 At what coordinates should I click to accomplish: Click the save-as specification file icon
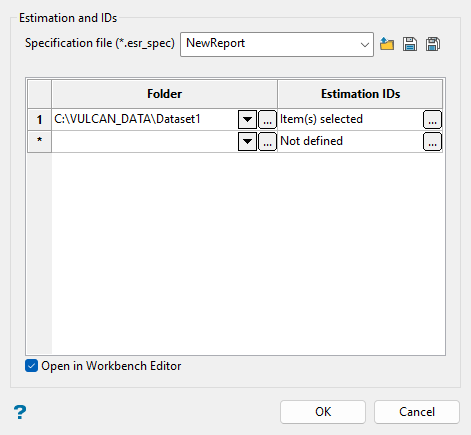[x=433, y=44]
